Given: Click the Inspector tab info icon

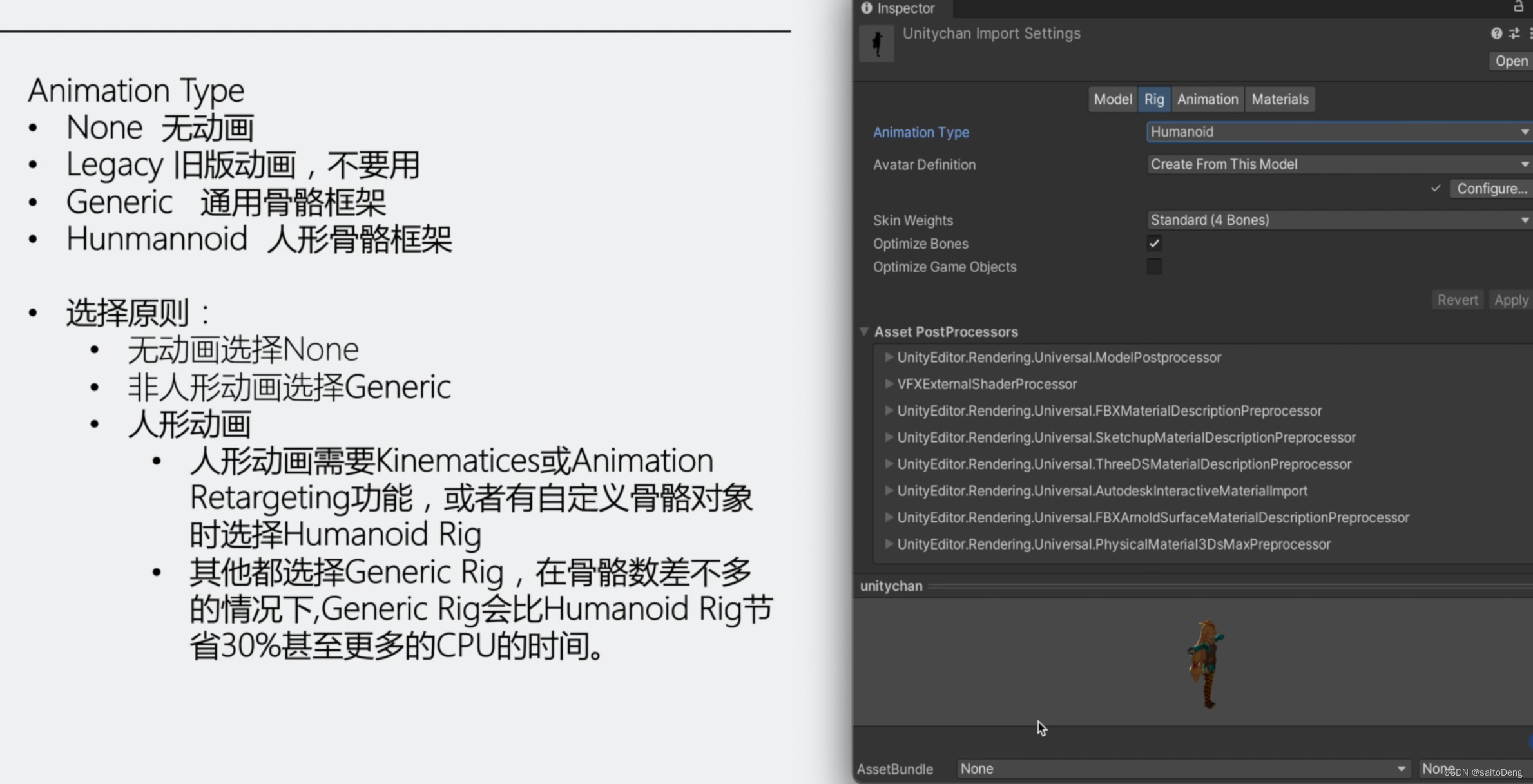Looking at the screenshot, I should 867,8.
